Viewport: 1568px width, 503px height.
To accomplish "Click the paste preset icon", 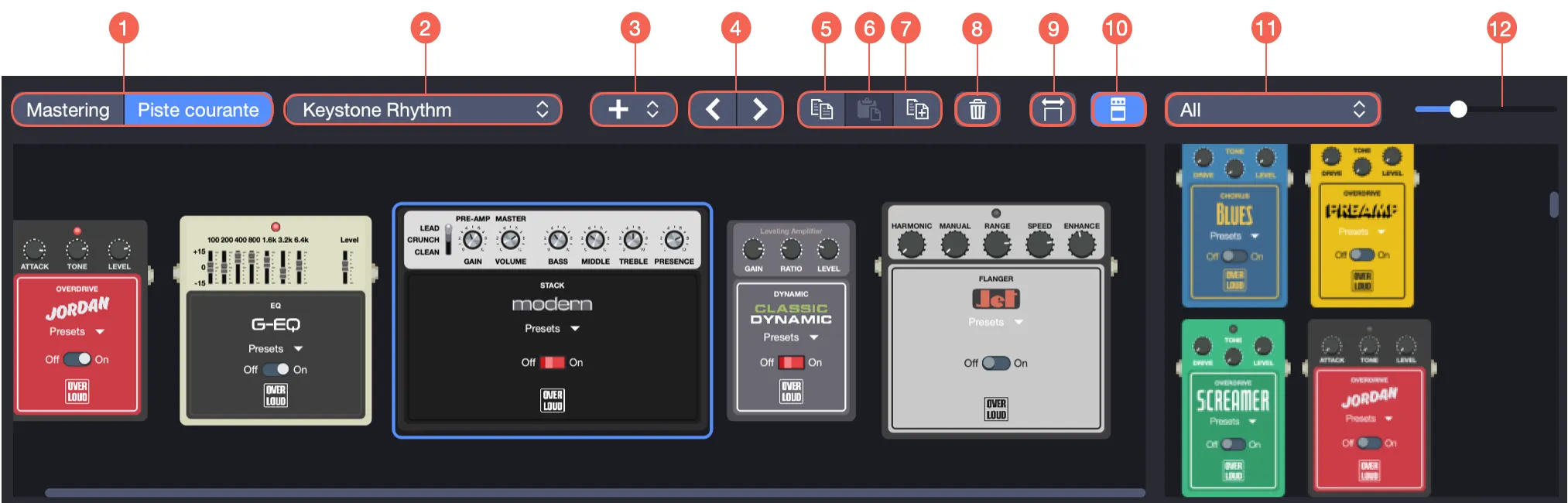I will coord(869,110).
